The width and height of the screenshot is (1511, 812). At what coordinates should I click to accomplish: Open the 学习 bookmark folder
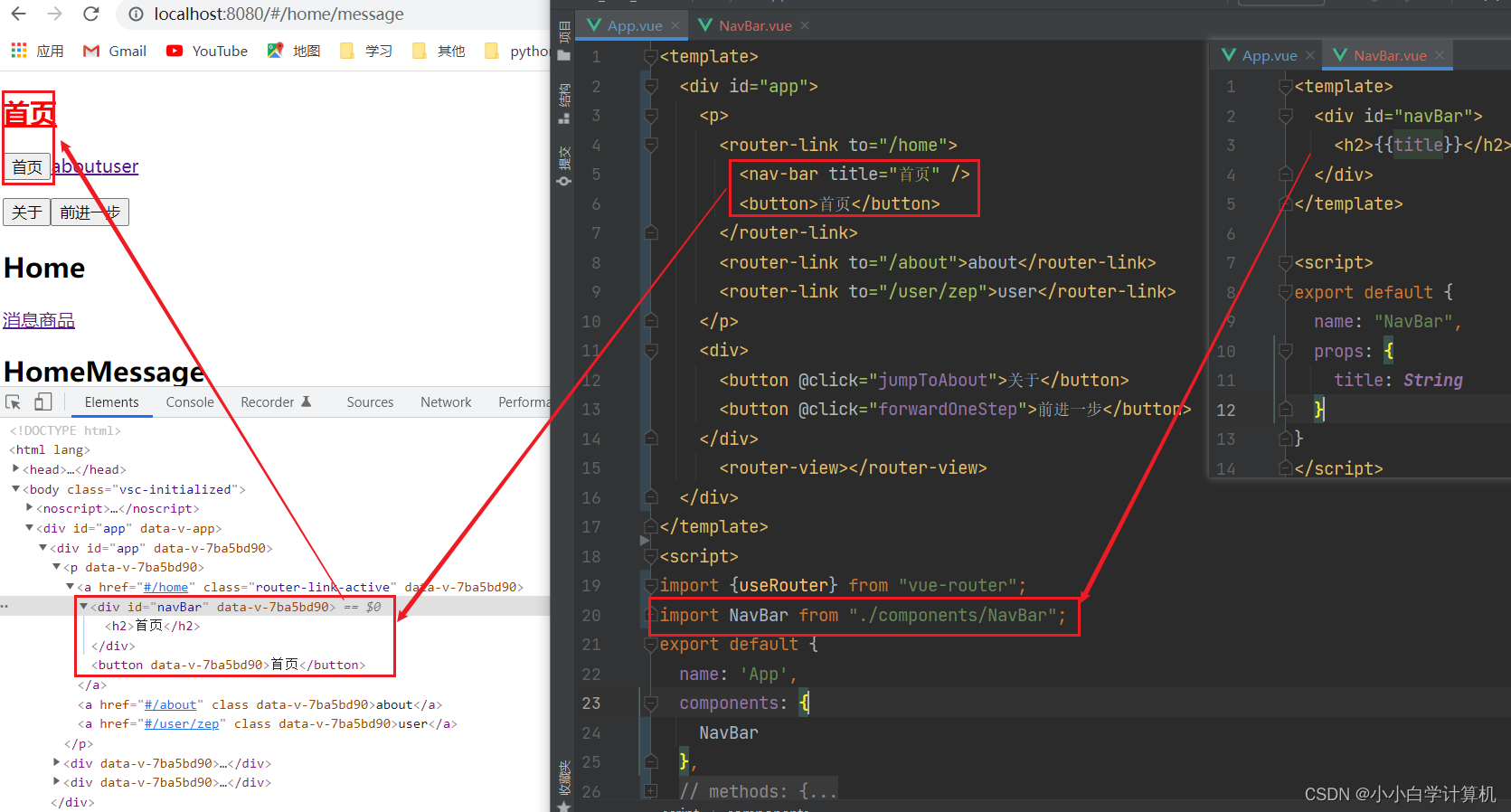pos(366,51)
